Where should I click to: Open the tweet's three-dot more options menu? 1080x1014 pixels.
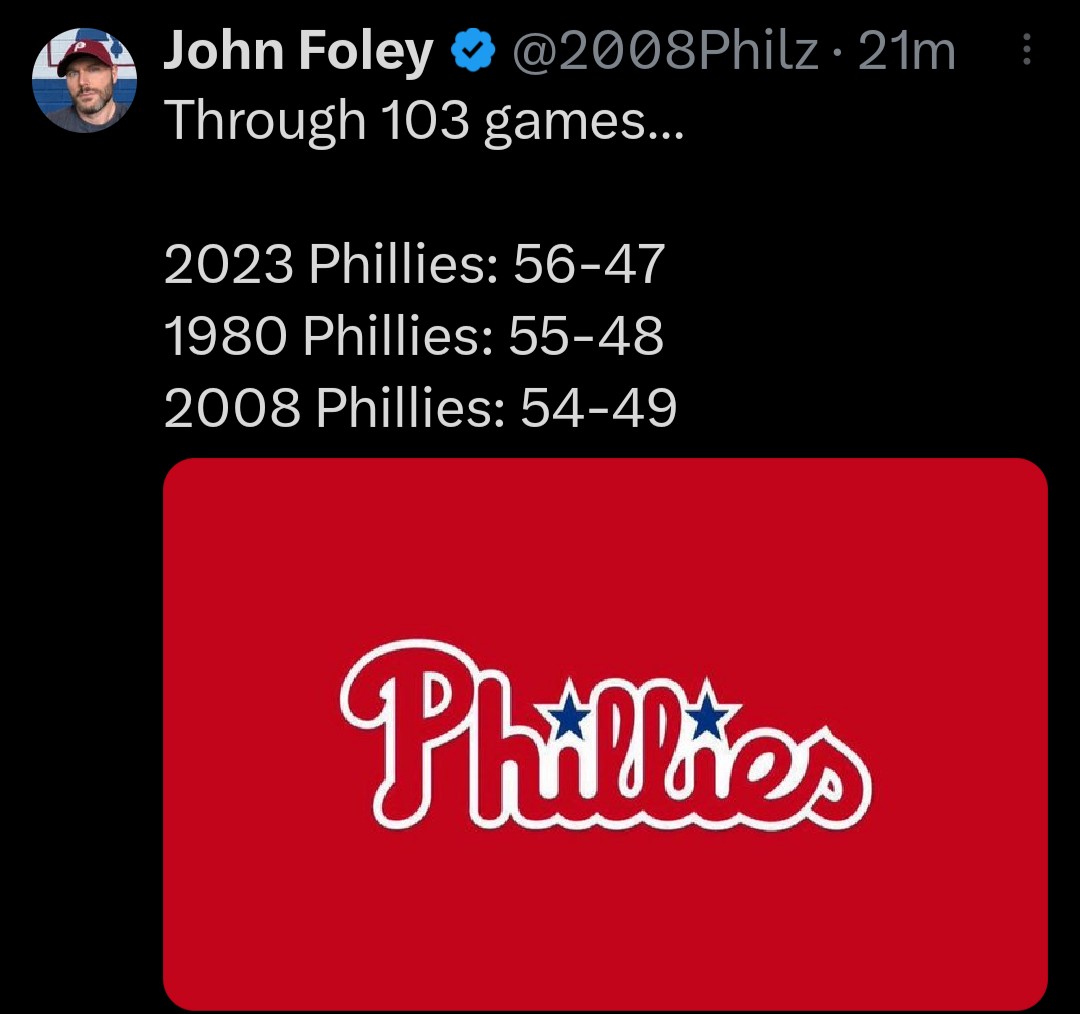pyautogui.click(x=1026, y=51)
